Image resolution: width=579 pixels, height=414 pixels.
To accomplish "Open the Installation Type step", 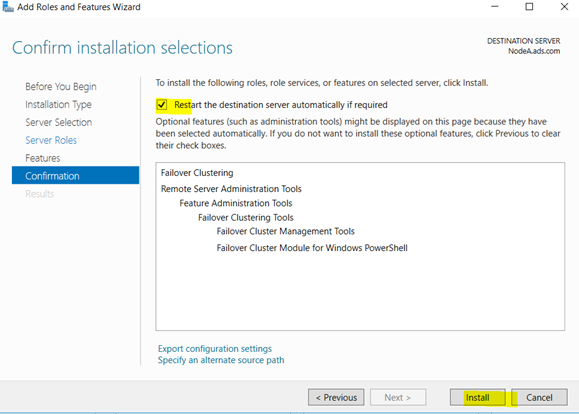I will pyautogui.click(x=58, y=105).
